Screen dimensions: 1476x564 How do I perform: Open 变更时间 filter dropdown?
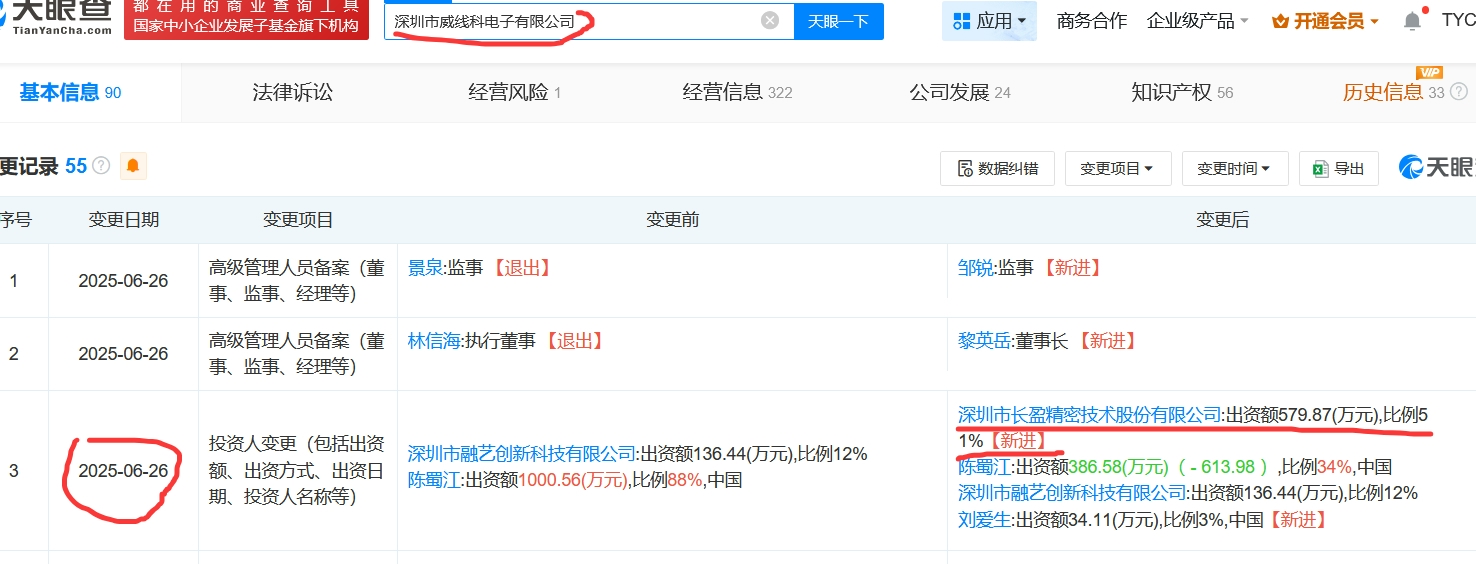tap(1235, 169)
